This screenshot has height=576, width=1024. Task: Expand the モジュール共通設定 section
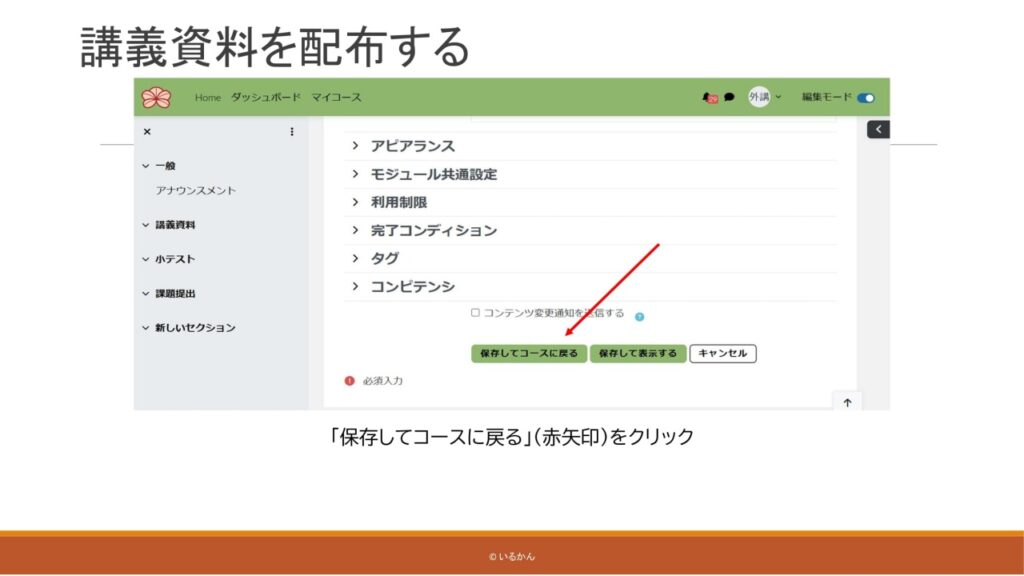(x=433, y=174)
